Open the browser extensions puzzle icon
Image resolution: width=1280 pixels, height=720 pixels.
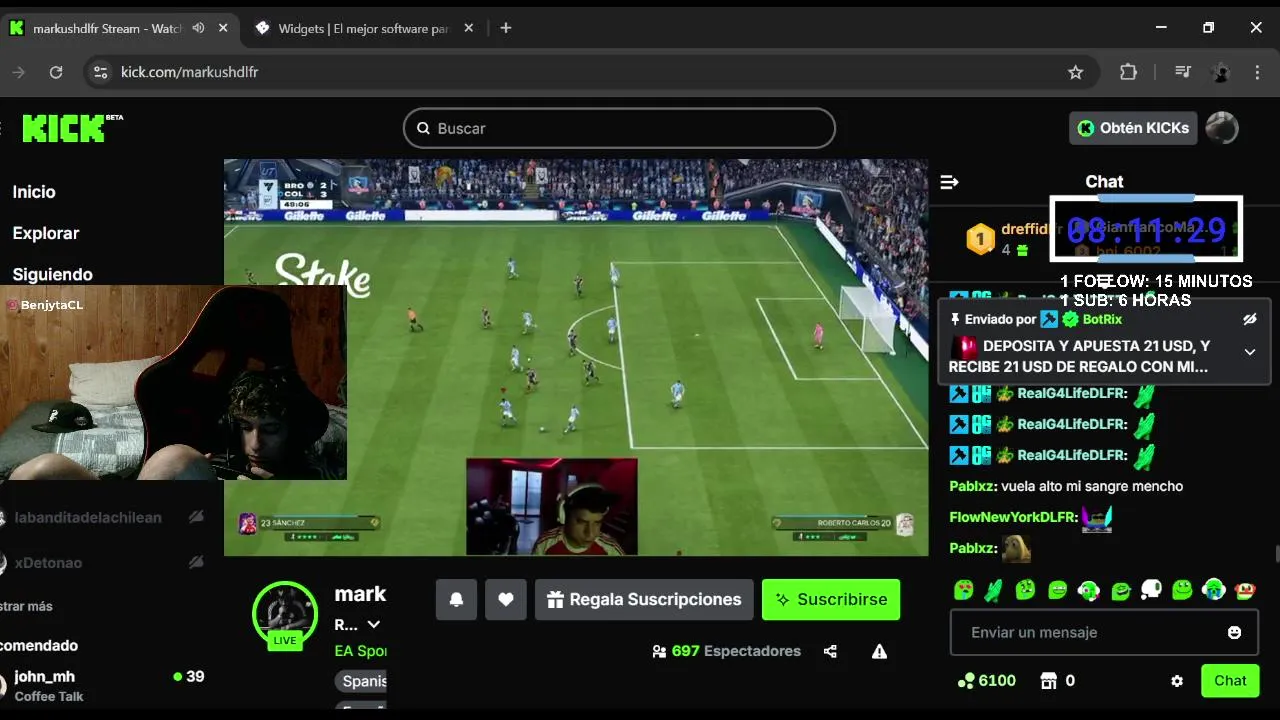(1128, 72)
